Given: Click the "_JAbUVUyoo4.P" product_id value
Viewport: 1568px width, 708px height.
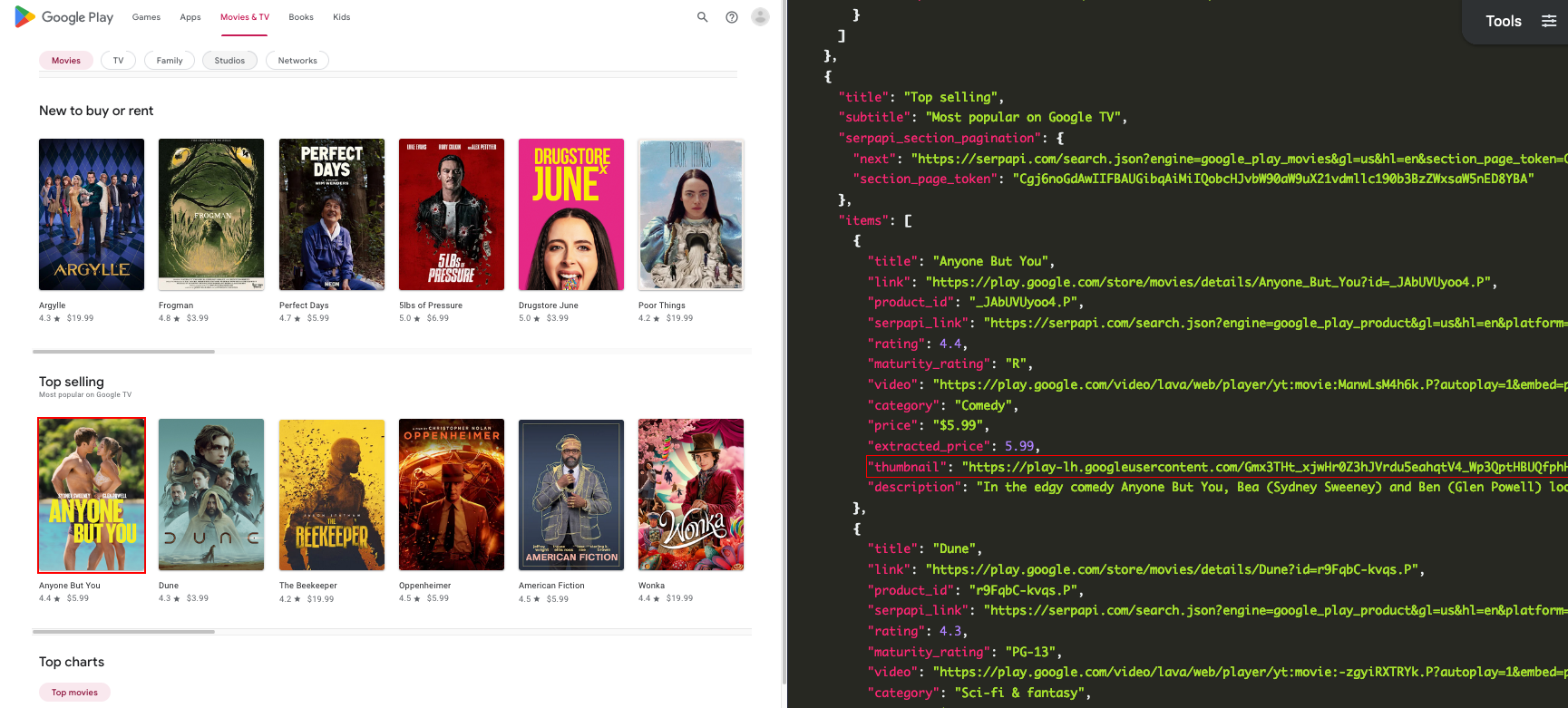Looking at the screenshot, I should click(1025, 302).
